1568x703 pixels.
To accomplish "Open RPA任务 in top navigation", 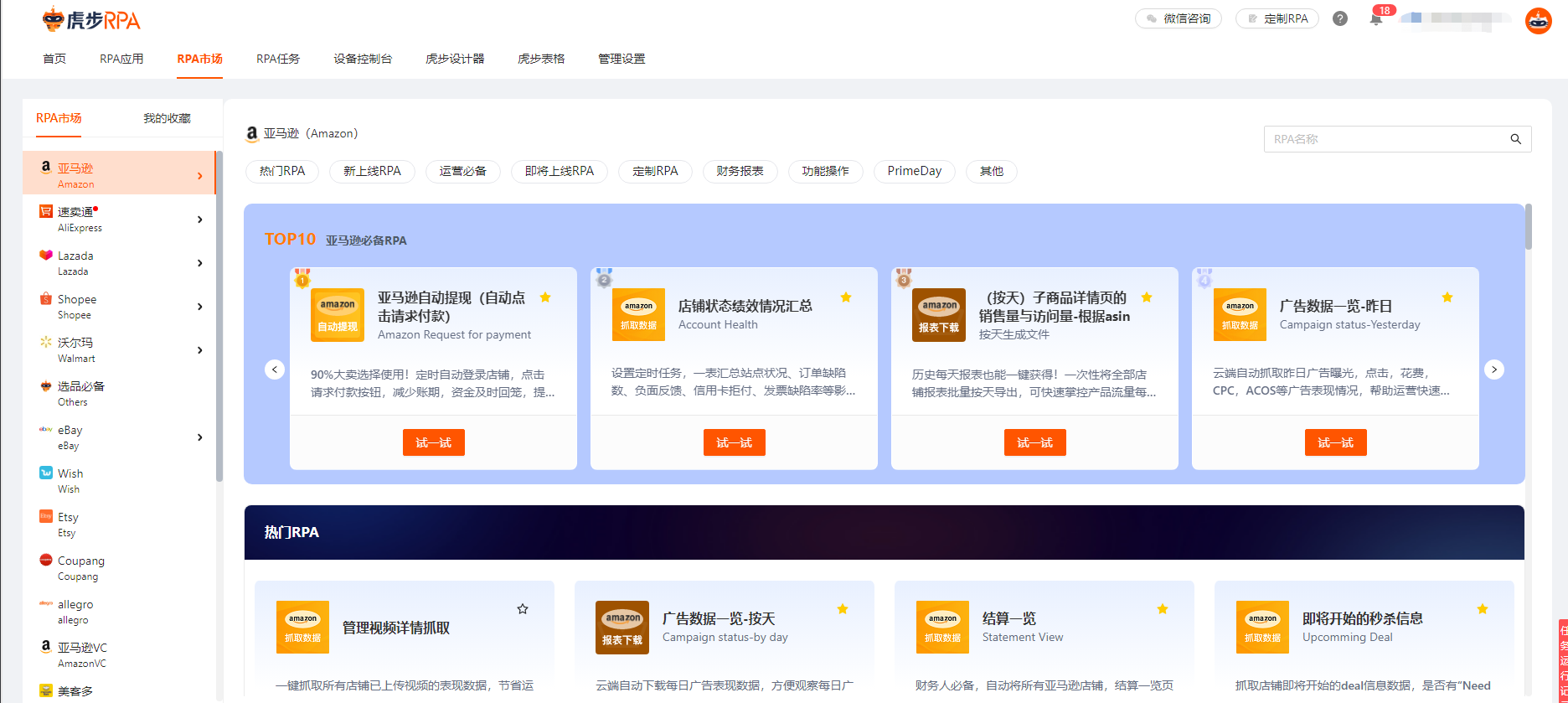I will 278,59.
